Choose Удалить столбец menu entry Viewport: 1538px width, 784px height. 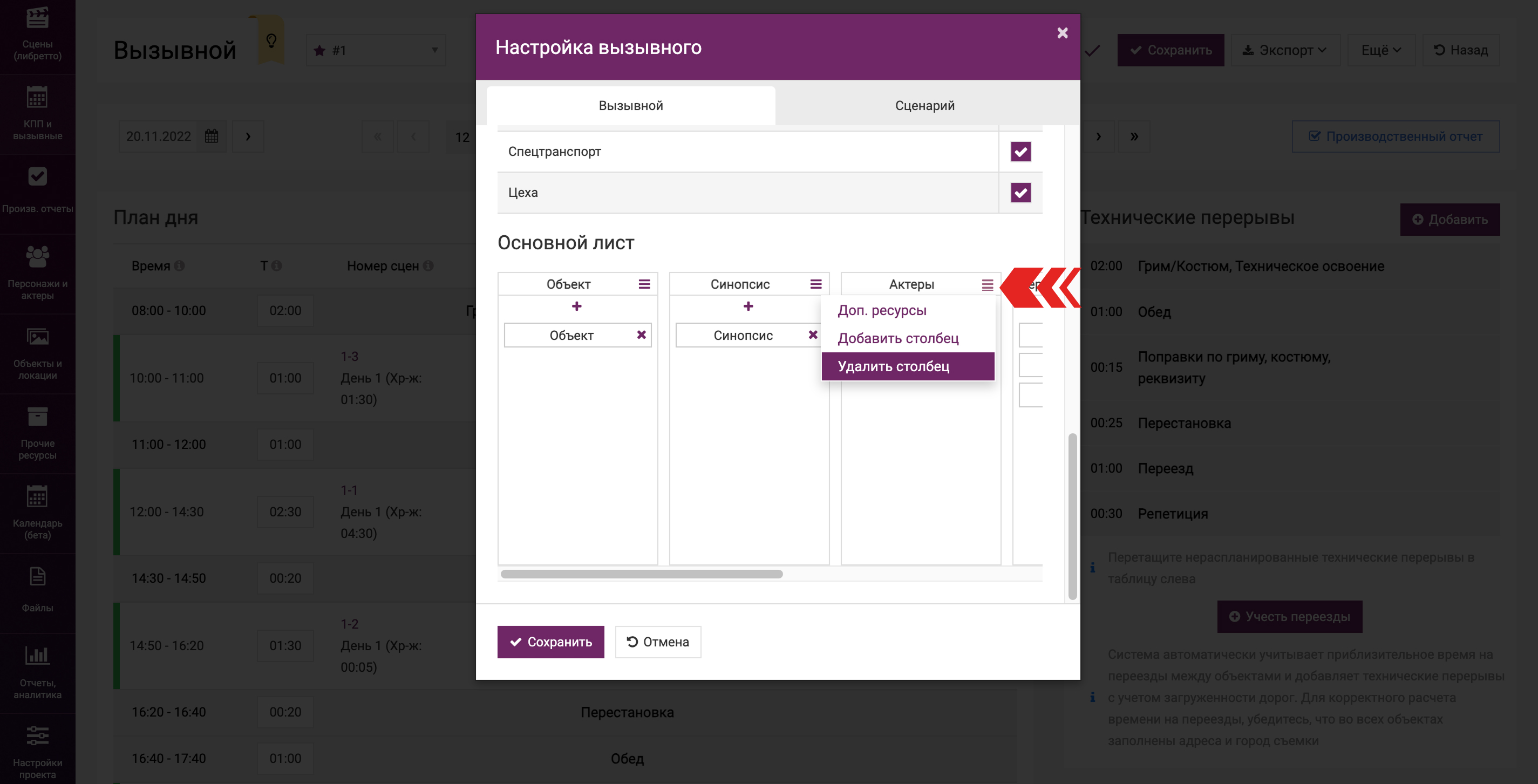[x=908, y=366]
